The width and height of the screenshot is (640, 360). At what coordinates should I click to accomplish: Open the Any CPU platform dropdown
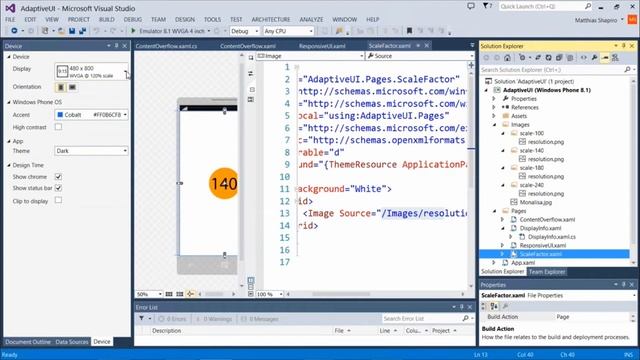click(x=288, y=31)
